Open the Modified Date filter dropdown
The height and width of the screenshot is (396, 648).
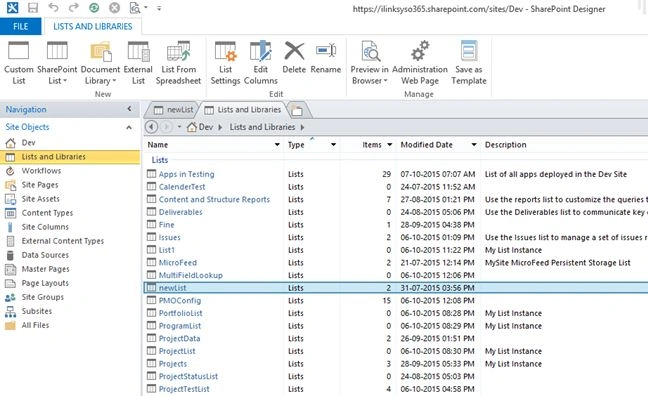tap(474, 145)
